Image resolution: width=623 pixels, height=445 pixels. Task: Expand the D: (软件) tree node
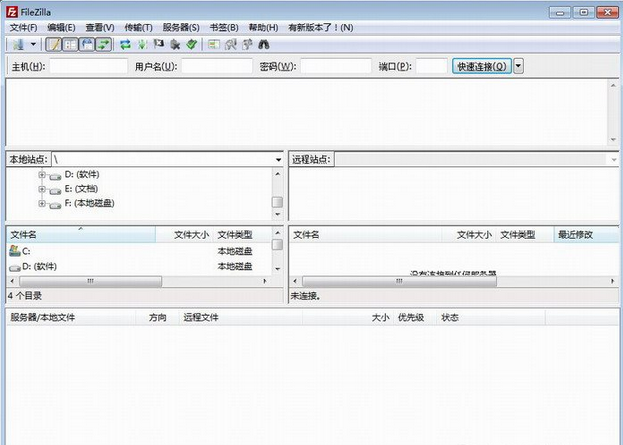pyautogui.click(x=42, y=174)
